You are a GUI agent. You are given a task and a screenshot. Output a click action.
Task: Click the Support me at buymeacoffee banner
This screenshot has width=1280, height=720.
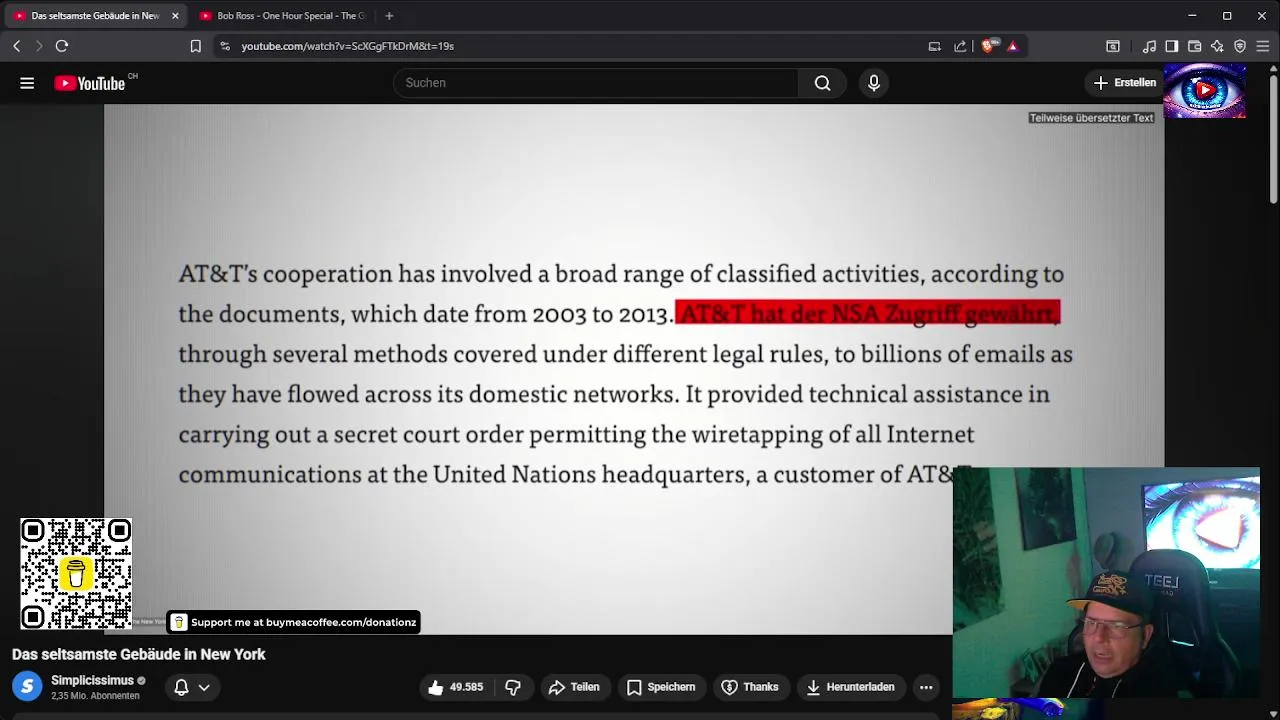293,622
